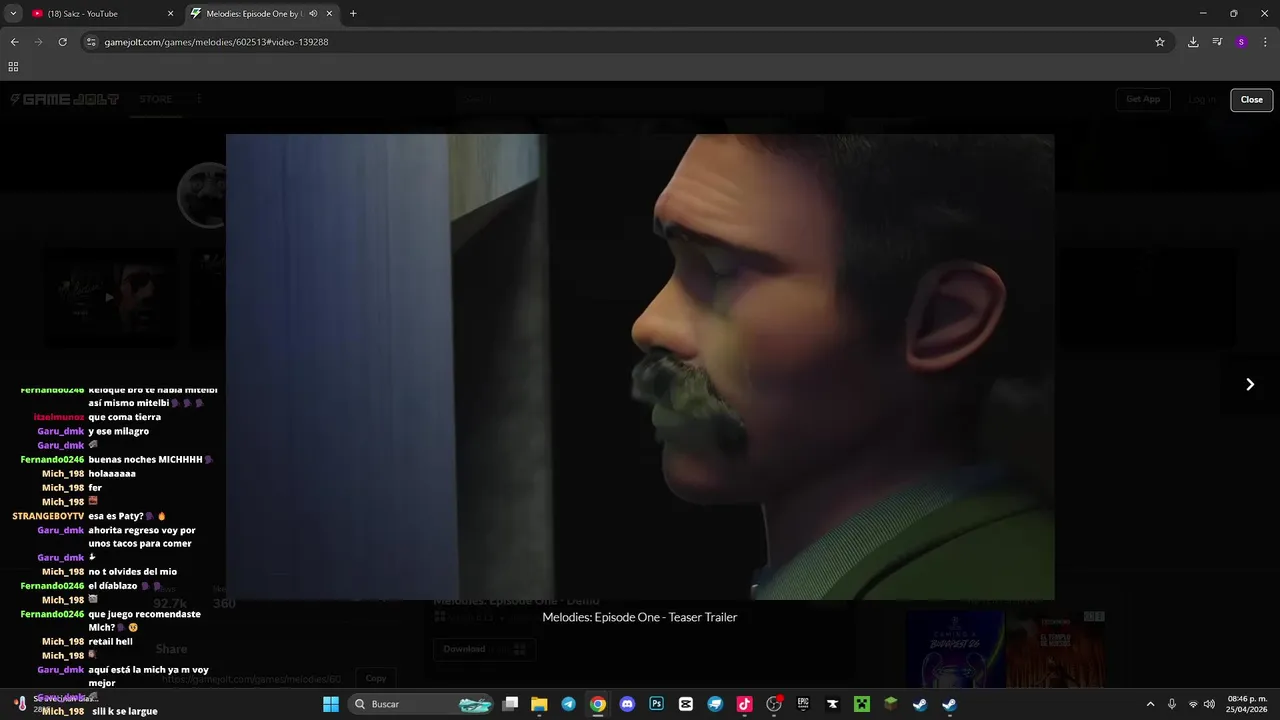Go back to the previous page
Viewport: 1280px width, 720px height.
tap(14, 42)
